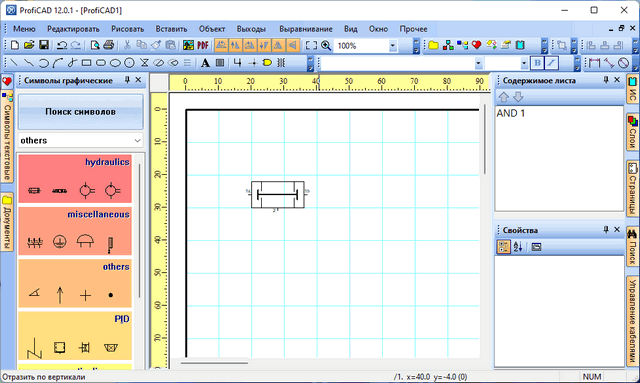Open the miscellaneous symbol group
Image resolution: width=640 pixels, height=383 pixels.
tap(75, 231)
